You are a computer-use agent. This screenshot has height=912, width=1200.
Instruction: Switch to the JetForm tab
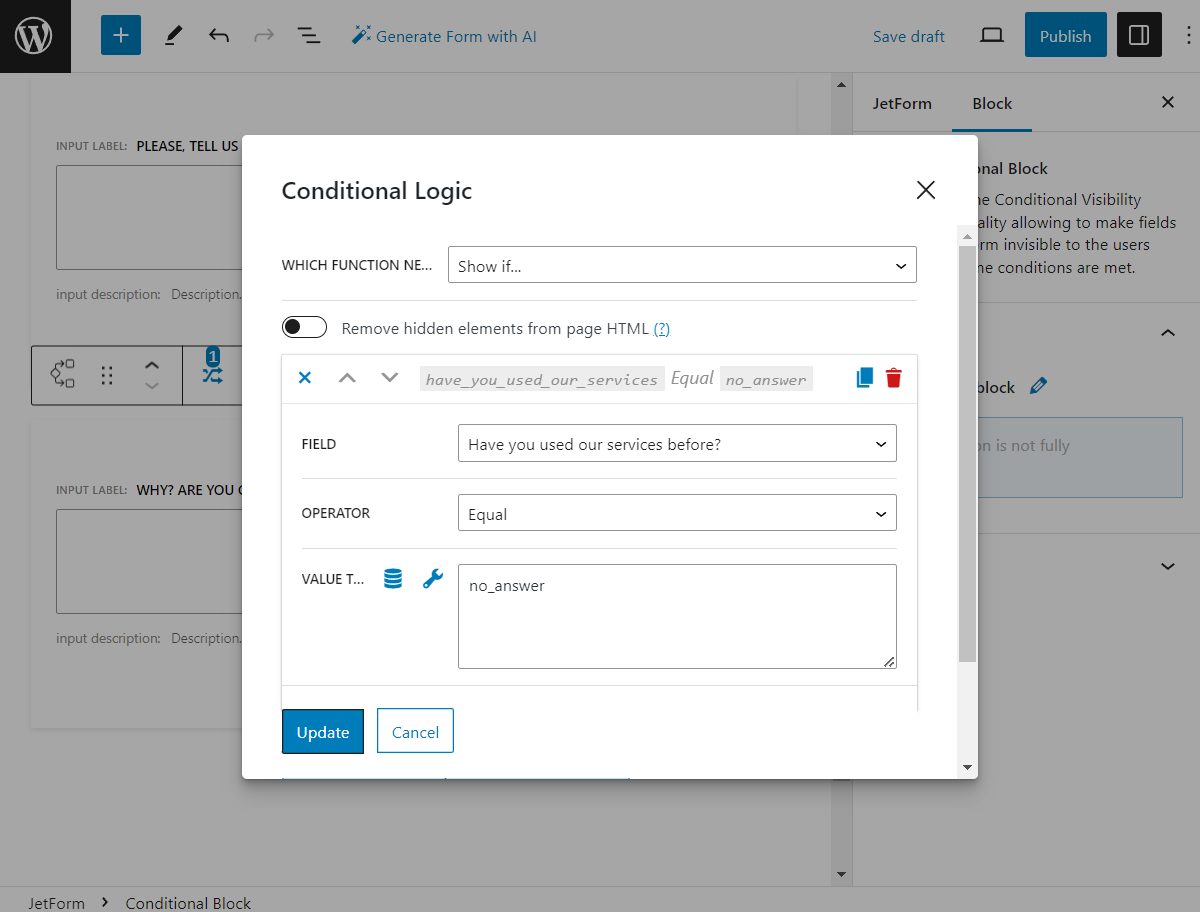point(902,103)
